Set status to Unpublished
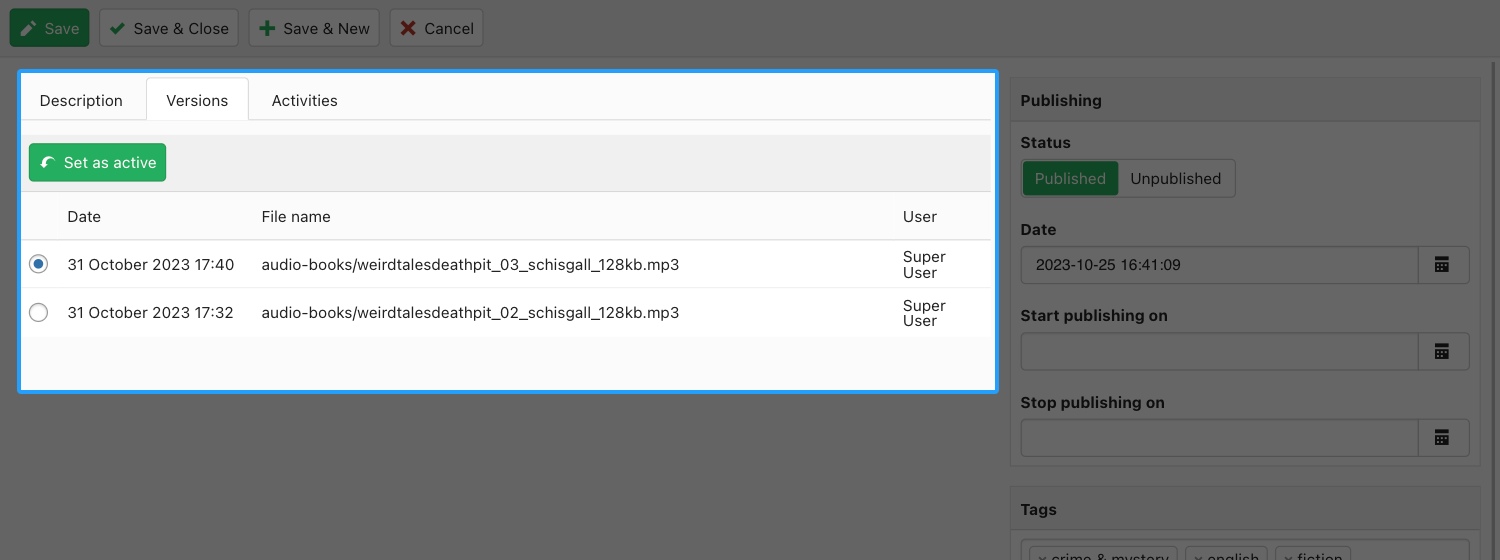Viewport: 1500px width, 560px height. (x=1175, y=179)
